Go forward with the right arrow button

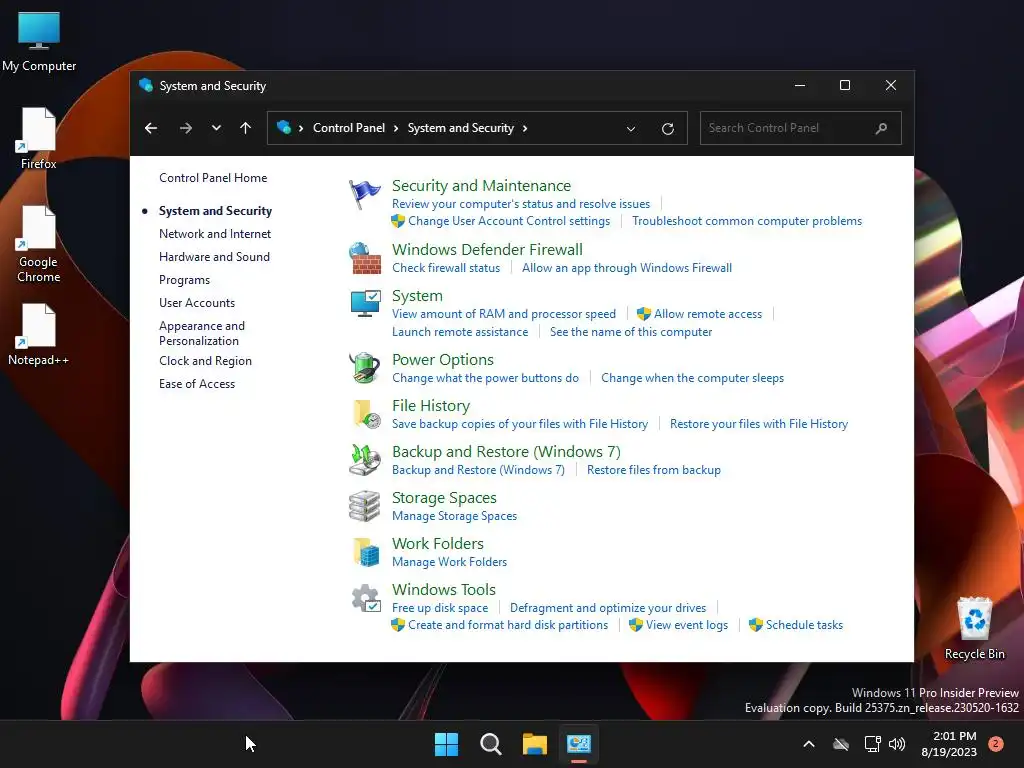(185, 128)
